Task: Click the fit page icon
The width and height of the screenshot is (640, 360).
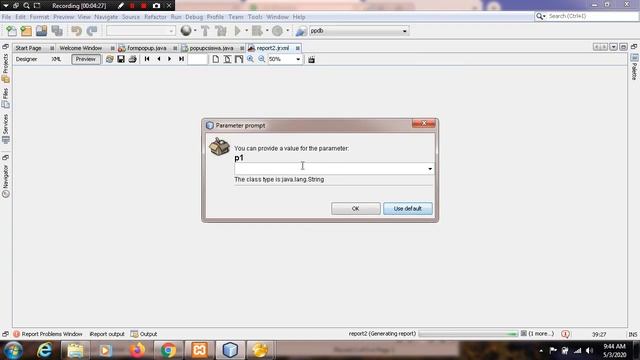Action: point(227,59)
